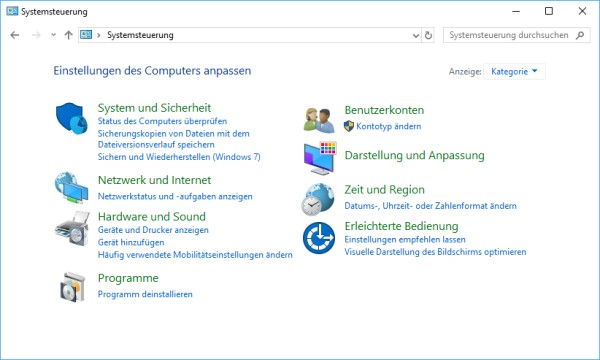Click the System und Sicherheit shield icon
This screenshot has width=600, height=360.
72,118
